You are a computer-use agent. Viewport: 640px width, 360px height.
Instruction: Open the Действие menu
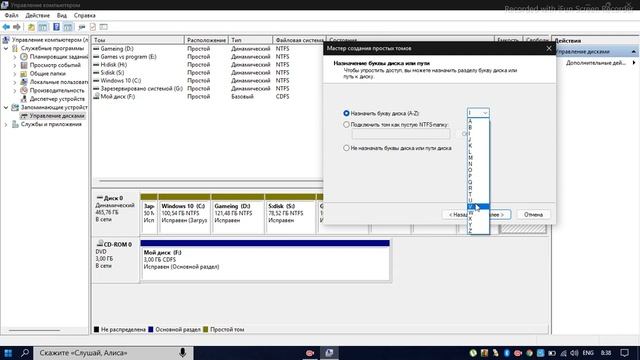click(38, 16)
